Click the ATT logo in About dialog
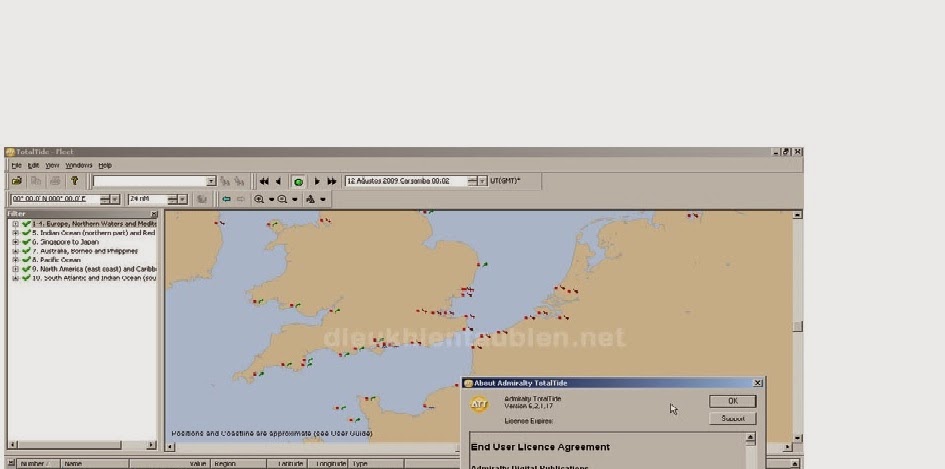 (x=479, y=404)
